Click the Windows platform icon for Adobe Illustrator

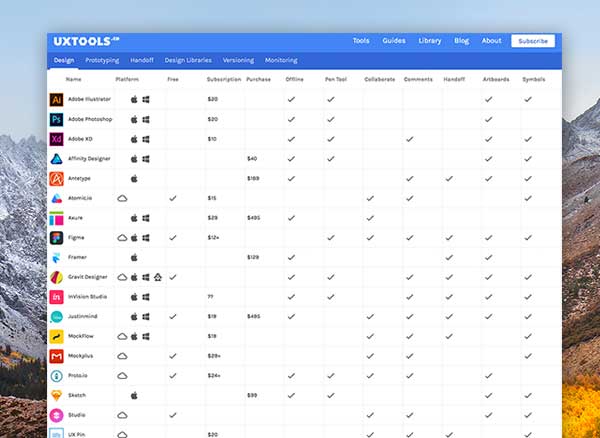click(x=146, y=99)
